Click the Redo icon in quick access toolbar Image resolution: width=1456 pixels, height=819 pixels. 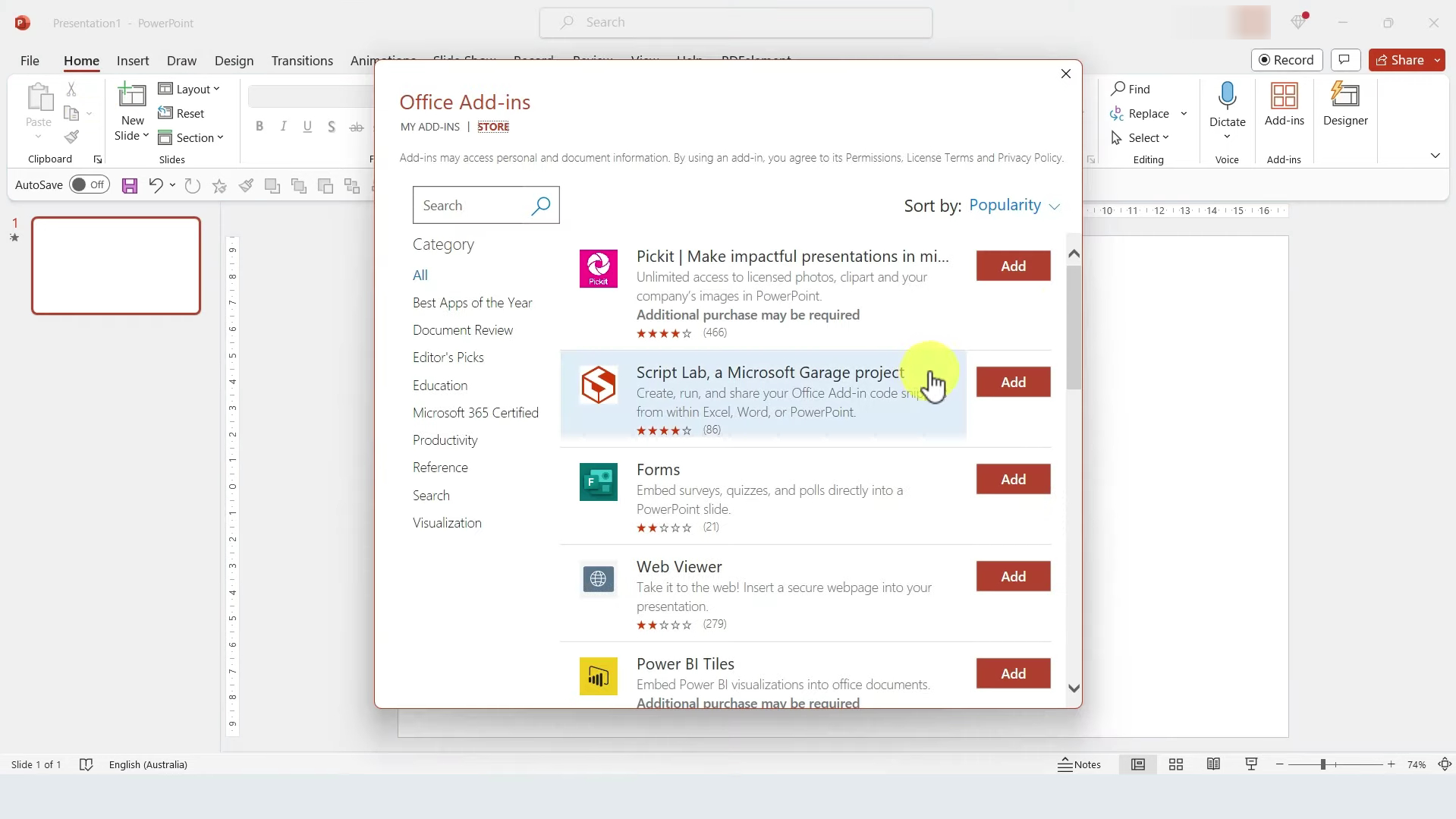tap(193, 185)
